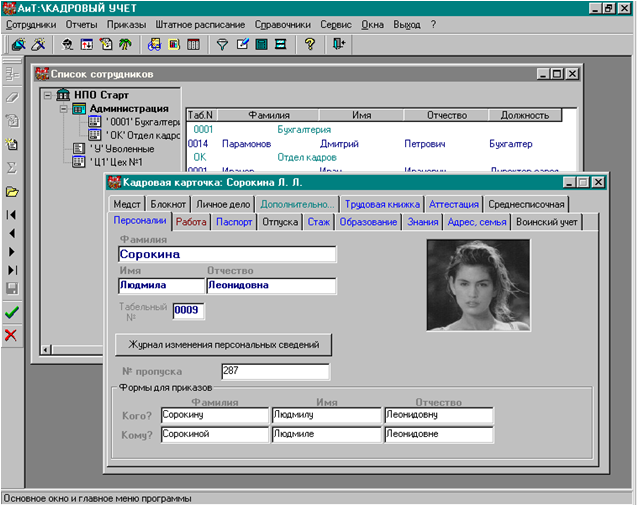Click the palm tree vacation icon in toolbar
This screenshot has width=639, height=506.
coord(124,44)
